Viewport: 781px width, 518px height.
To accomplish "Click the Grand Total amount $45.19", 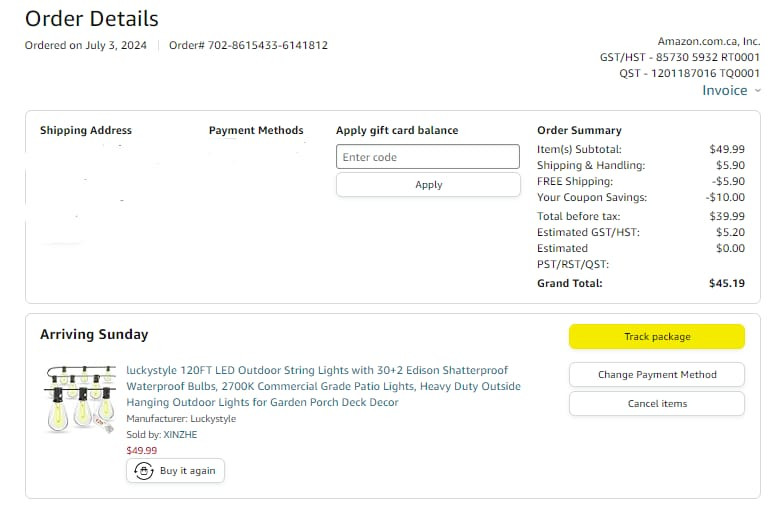I will pos(727,283).
